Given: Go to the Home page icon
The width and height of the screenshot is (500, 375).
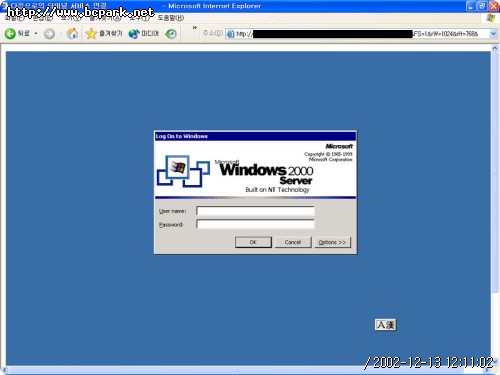Looking at the screenshot, I should pos(72,33).
